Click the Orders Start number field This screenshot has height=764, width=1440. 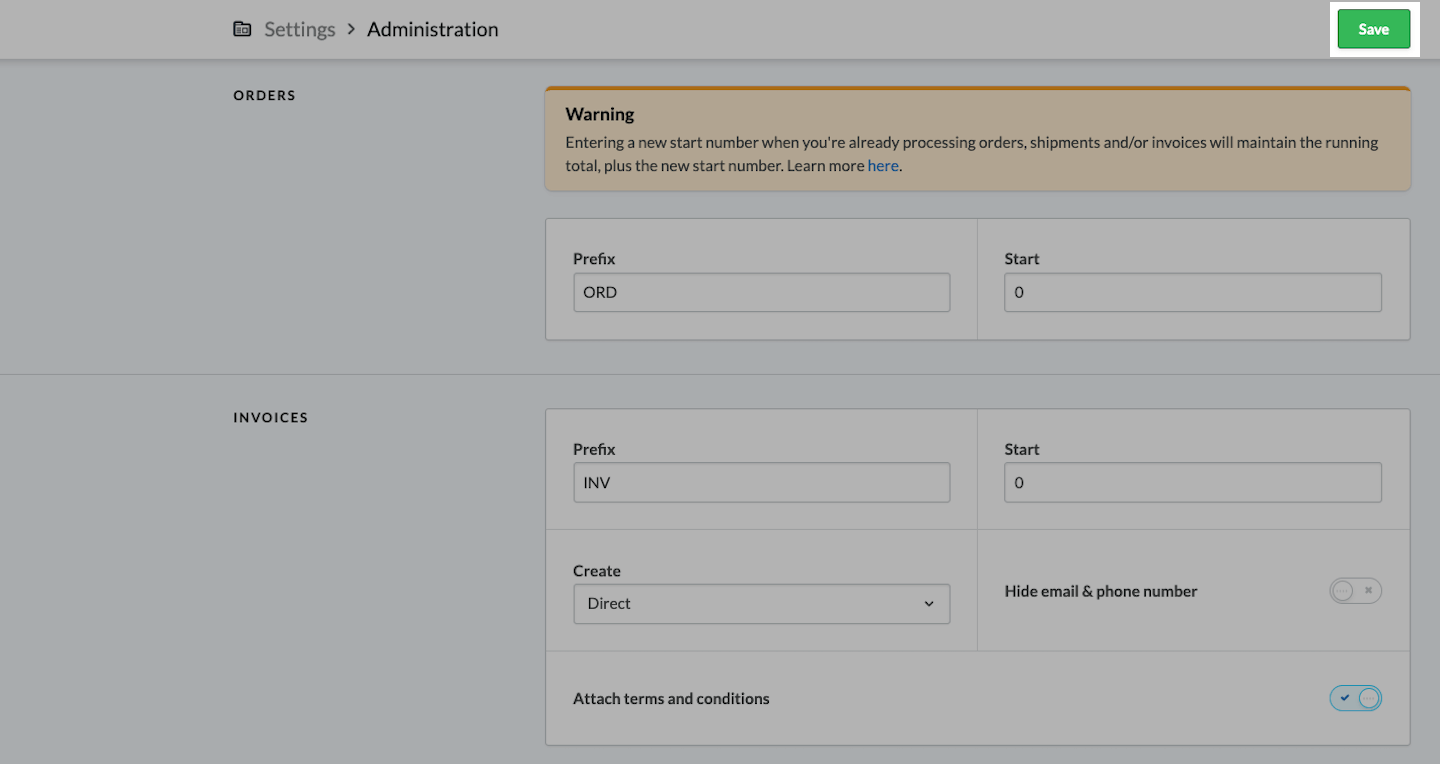click(x=1192, y=293)
